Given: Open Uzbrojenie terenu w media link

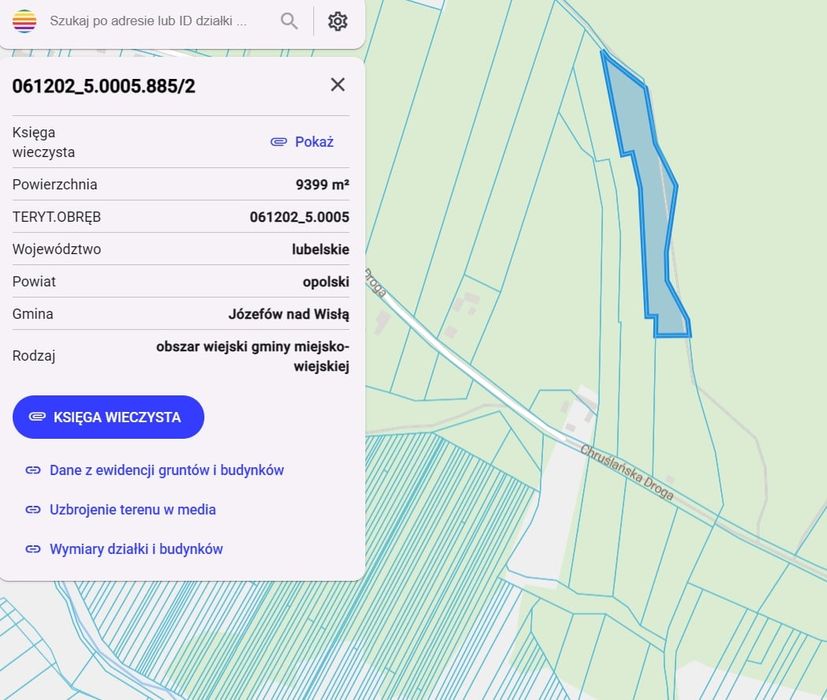Looking at the screenshot, I should point(132,510).
